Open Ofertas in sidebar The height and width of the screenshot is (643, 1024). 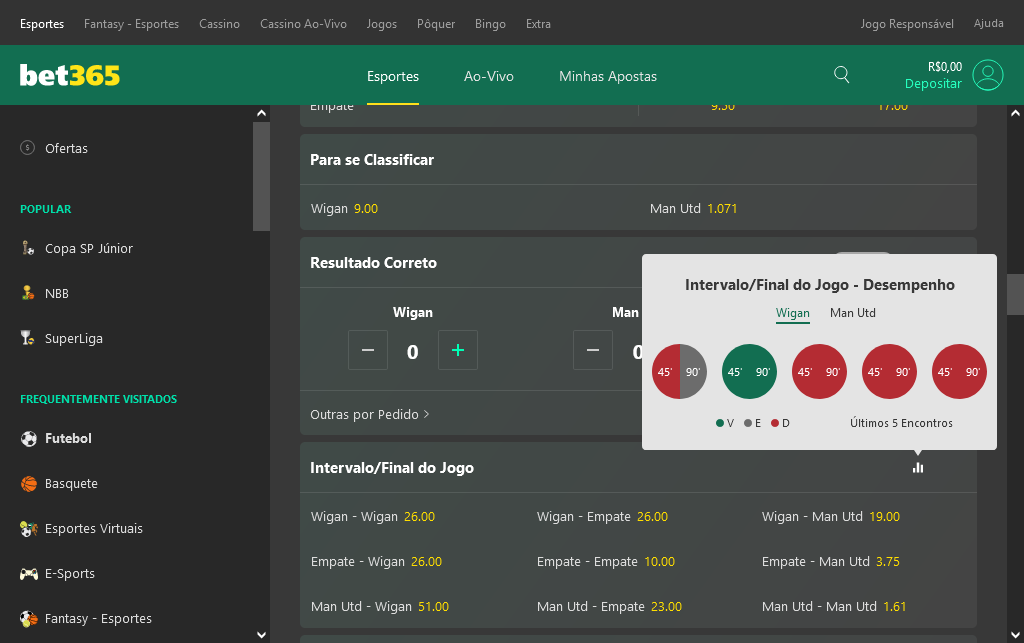click(66, 148)
